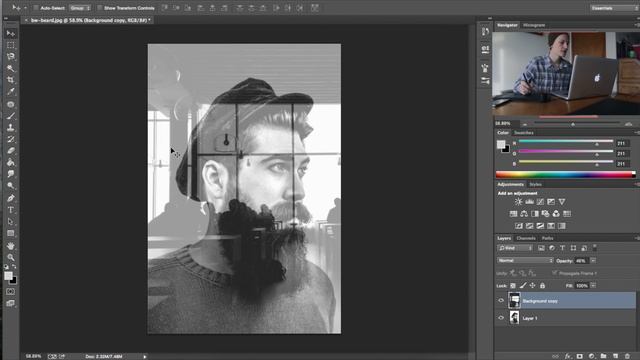
Task: Click the red R channel slider
Action: click(566, 142)
